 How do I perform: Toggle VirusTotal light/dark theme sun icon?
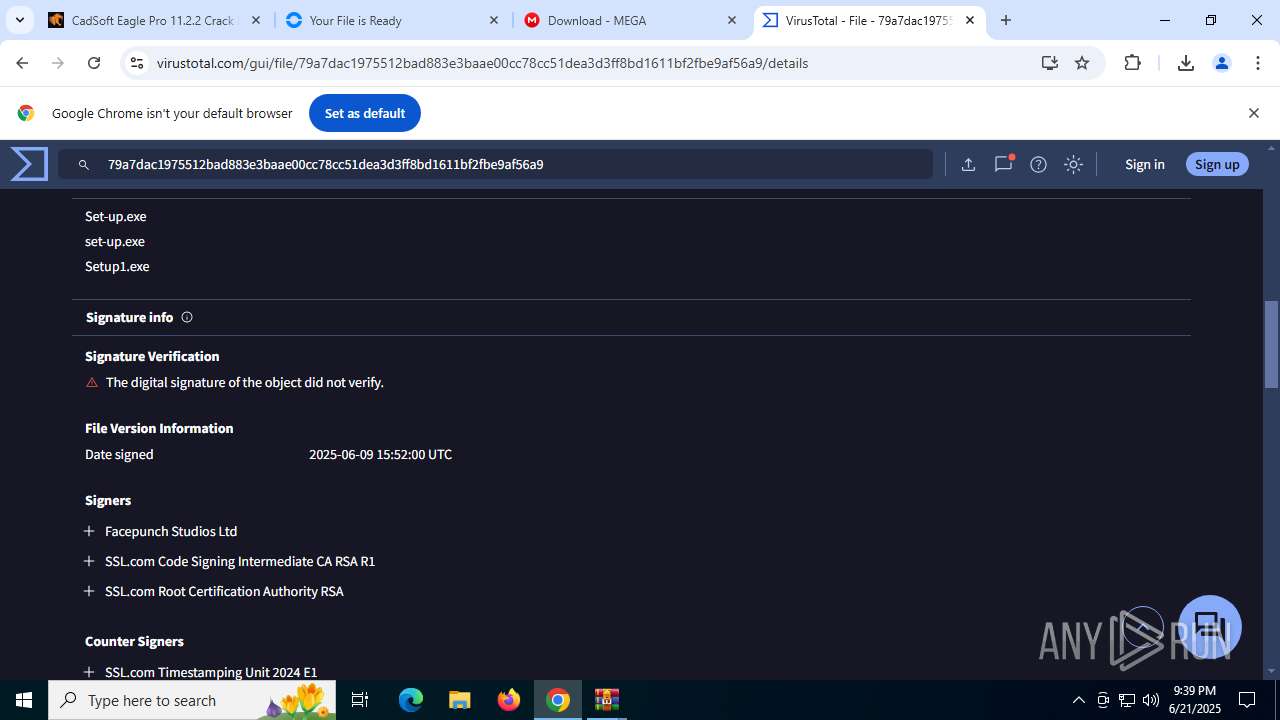click(x=1073, y=164)
